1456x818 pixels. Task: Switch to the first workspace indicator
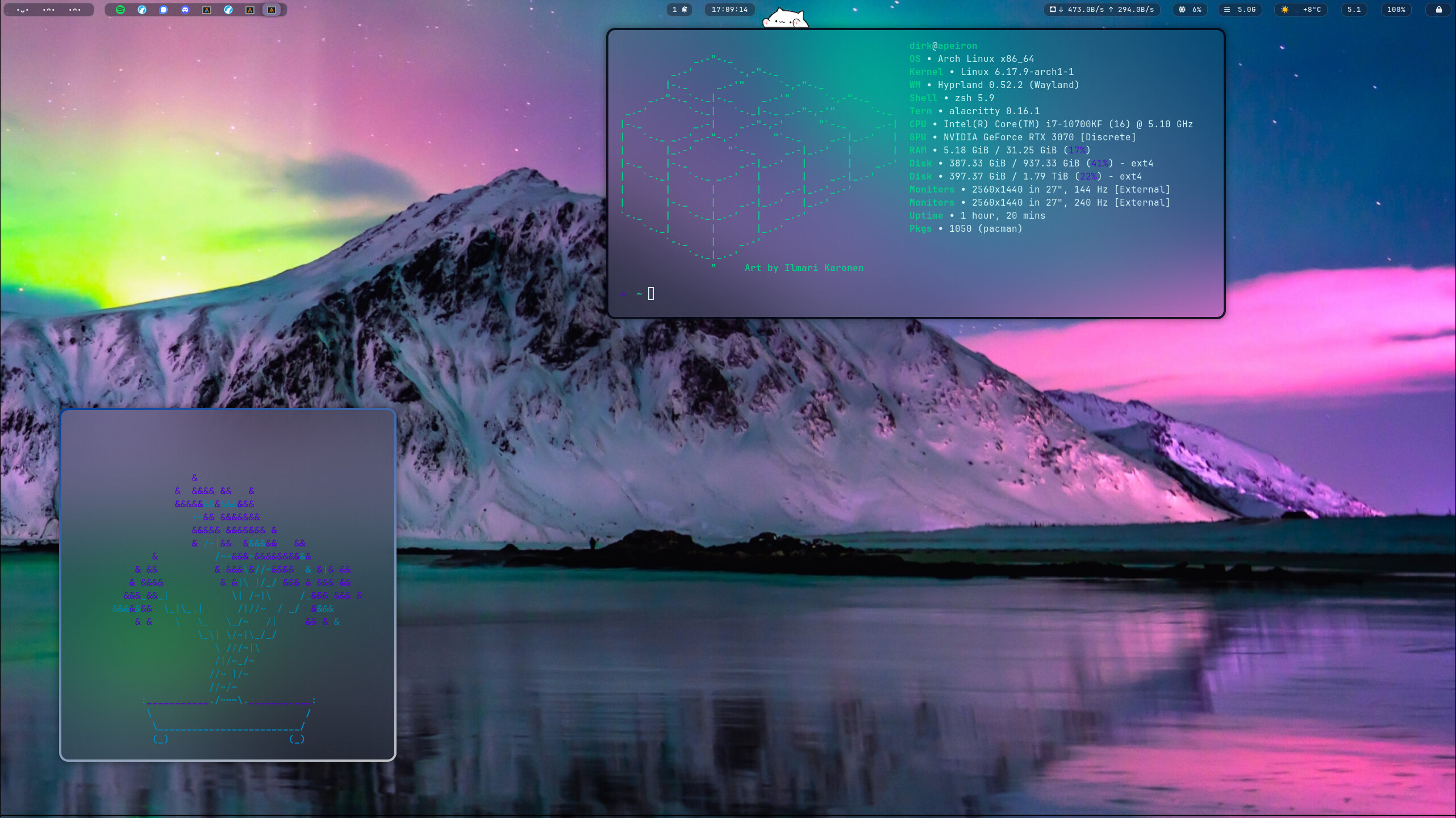click(x=23, y=10)
